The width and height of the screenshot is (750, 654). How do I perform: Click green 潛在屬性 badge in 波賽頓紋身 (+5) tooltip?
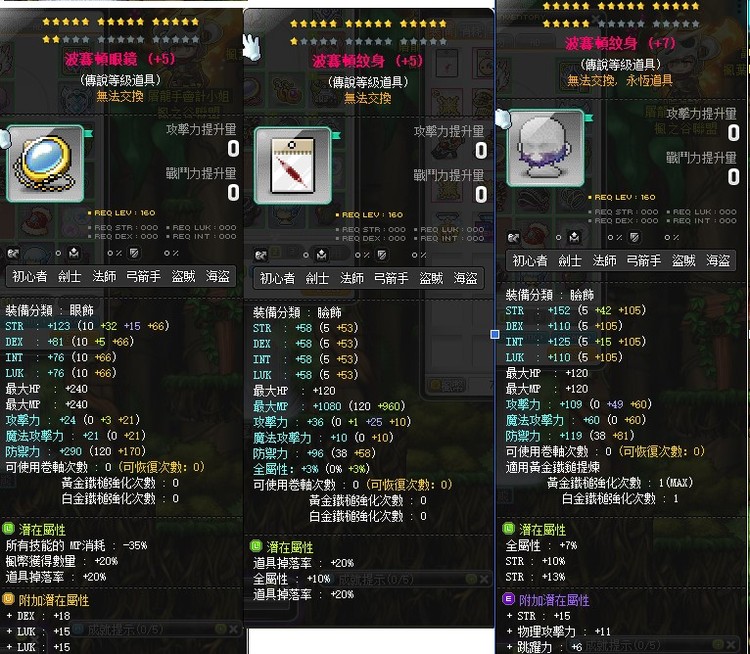[x=256, y=546]
